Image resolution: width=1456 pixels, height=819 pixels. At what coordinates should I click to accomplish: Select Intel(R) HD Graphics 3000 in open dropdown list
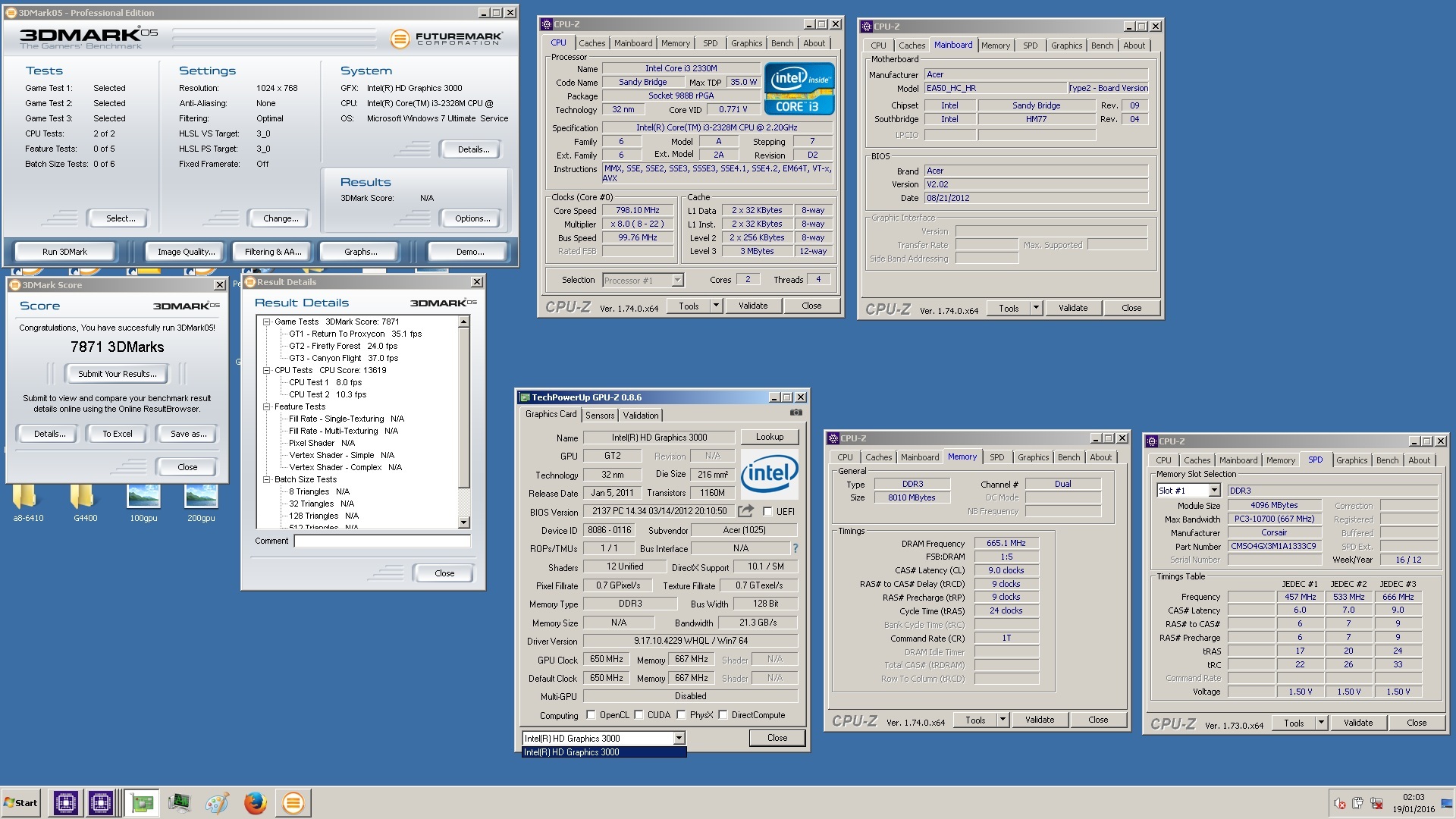tap(604, 752)
